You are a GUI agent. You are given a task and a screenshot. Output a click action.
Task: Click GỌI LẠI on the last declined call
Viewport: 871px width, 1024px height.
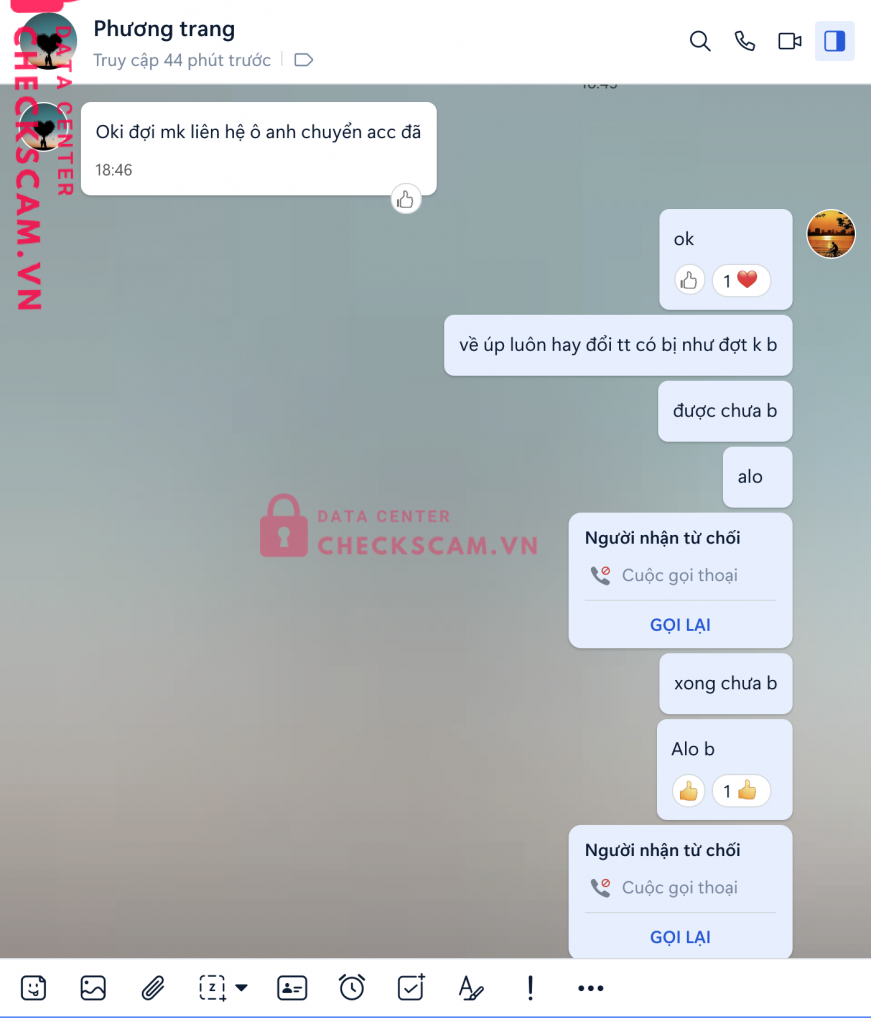[x=680, y=937]
